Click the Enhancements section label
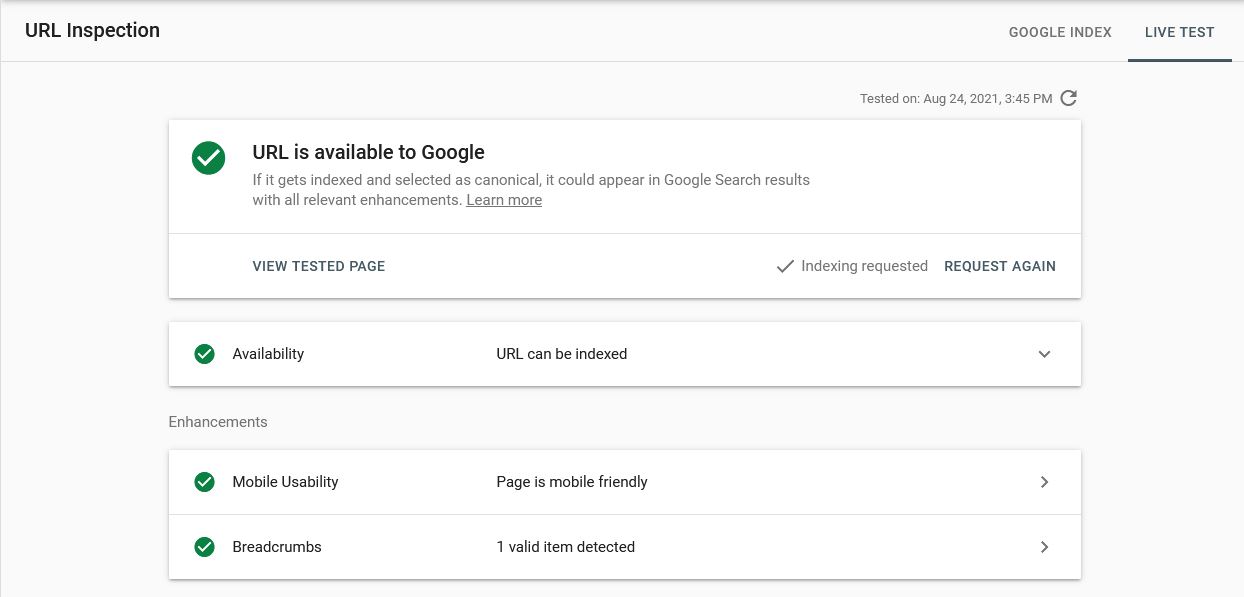 pos(218,421)
